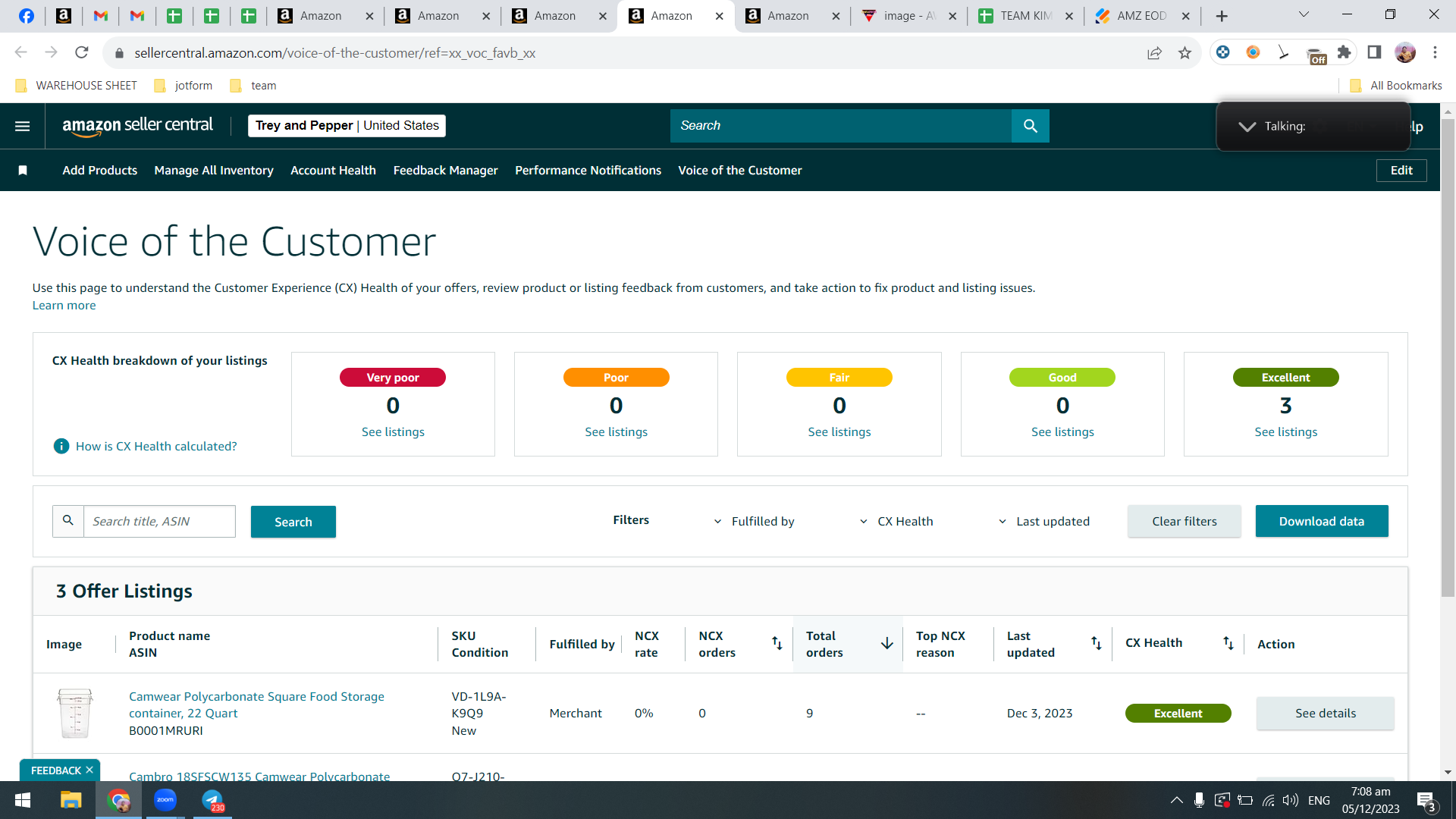Expand the CX Health filter dropdown
This screenshot has height=819, width=1456.
(x=896, y=521)
